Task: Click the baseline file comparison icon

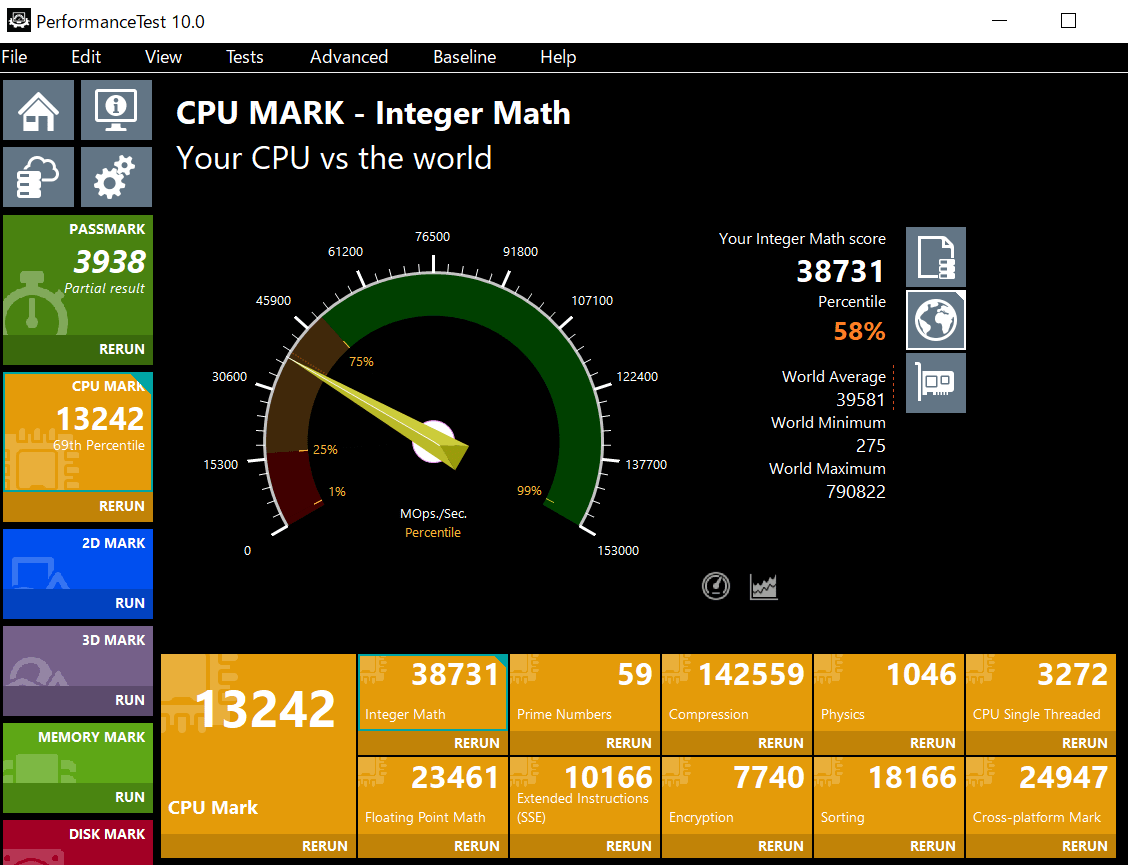Action: point(935,257)
